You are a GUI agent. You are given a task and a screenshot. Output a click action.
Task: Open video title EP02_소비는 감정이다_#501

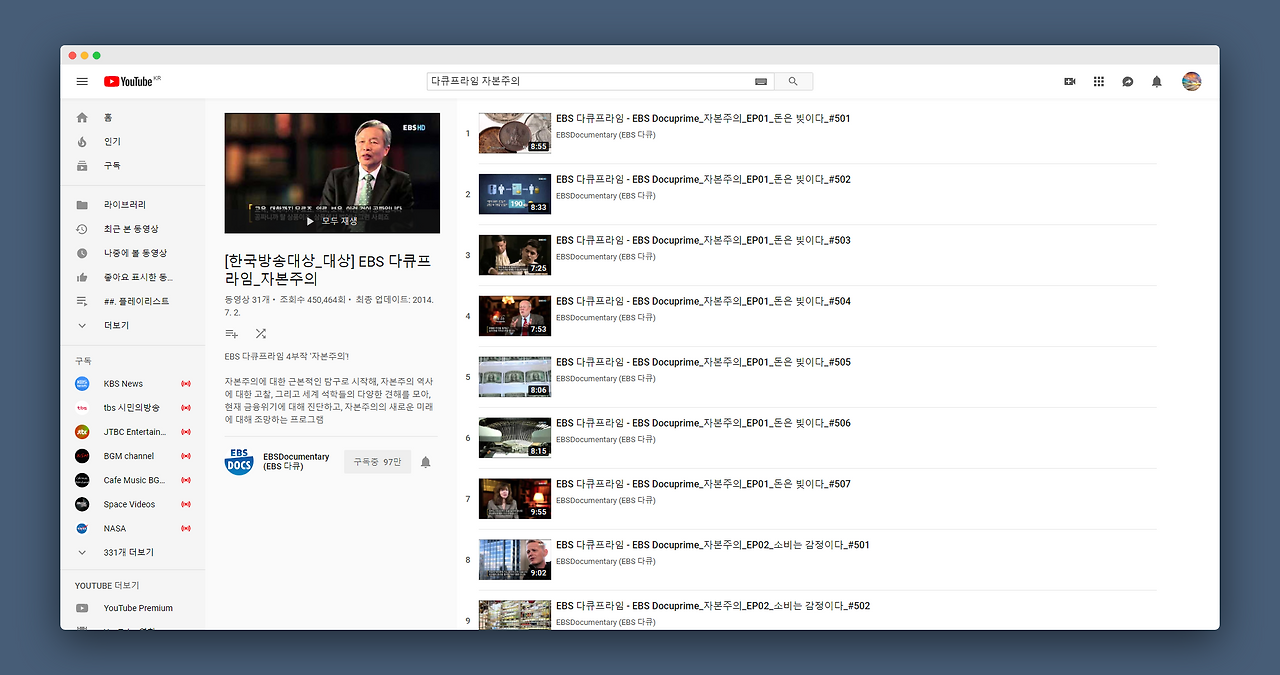click(713, 545)
